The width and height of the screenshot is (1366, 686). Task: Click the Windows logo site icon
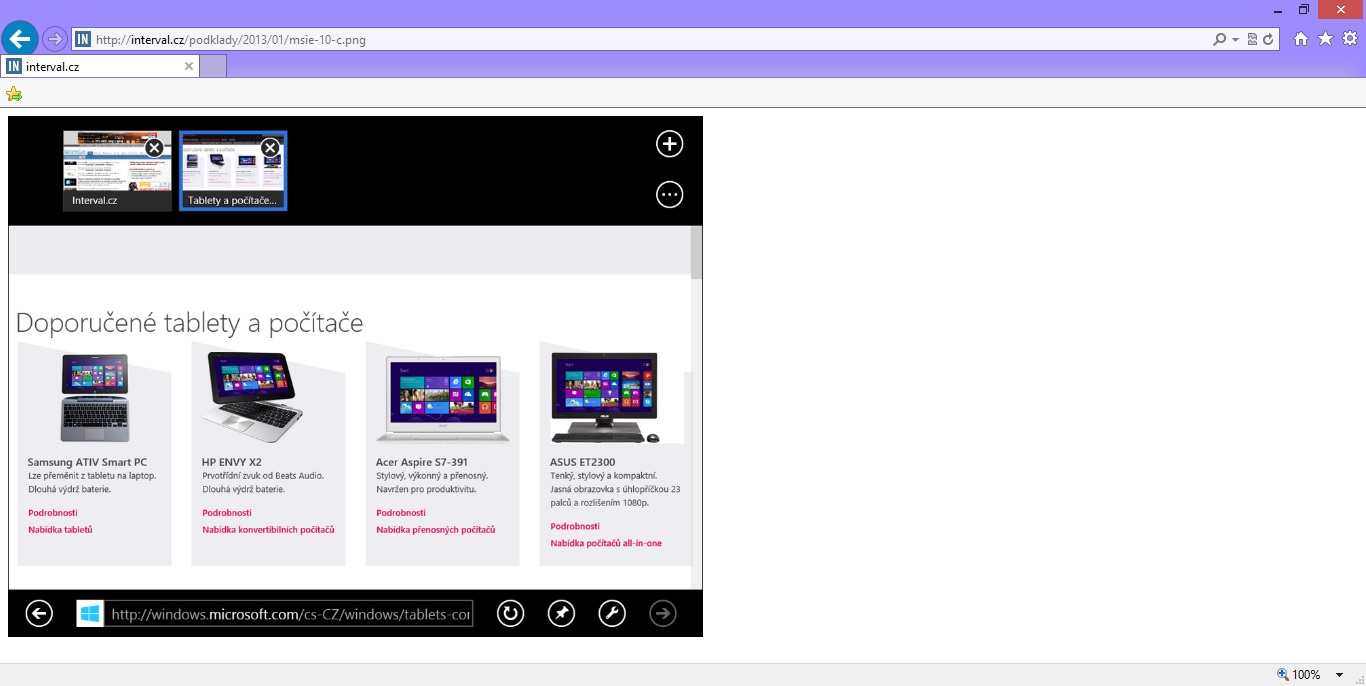(x=90, y=613)
